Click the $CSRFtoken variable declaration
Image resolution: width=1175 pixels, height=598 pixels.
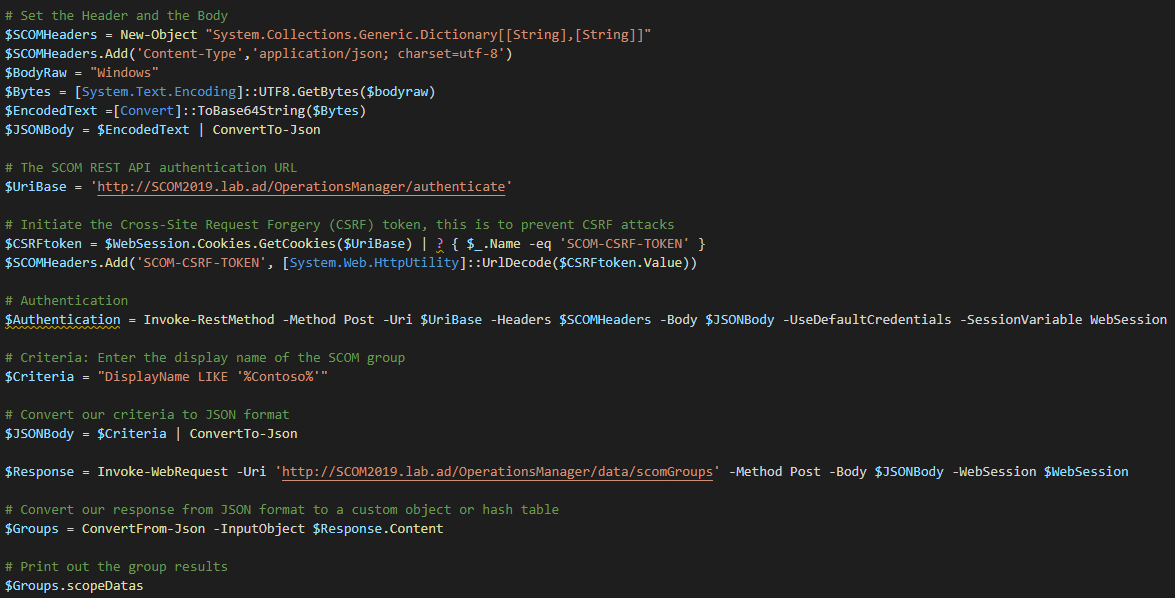click(43, 244)
